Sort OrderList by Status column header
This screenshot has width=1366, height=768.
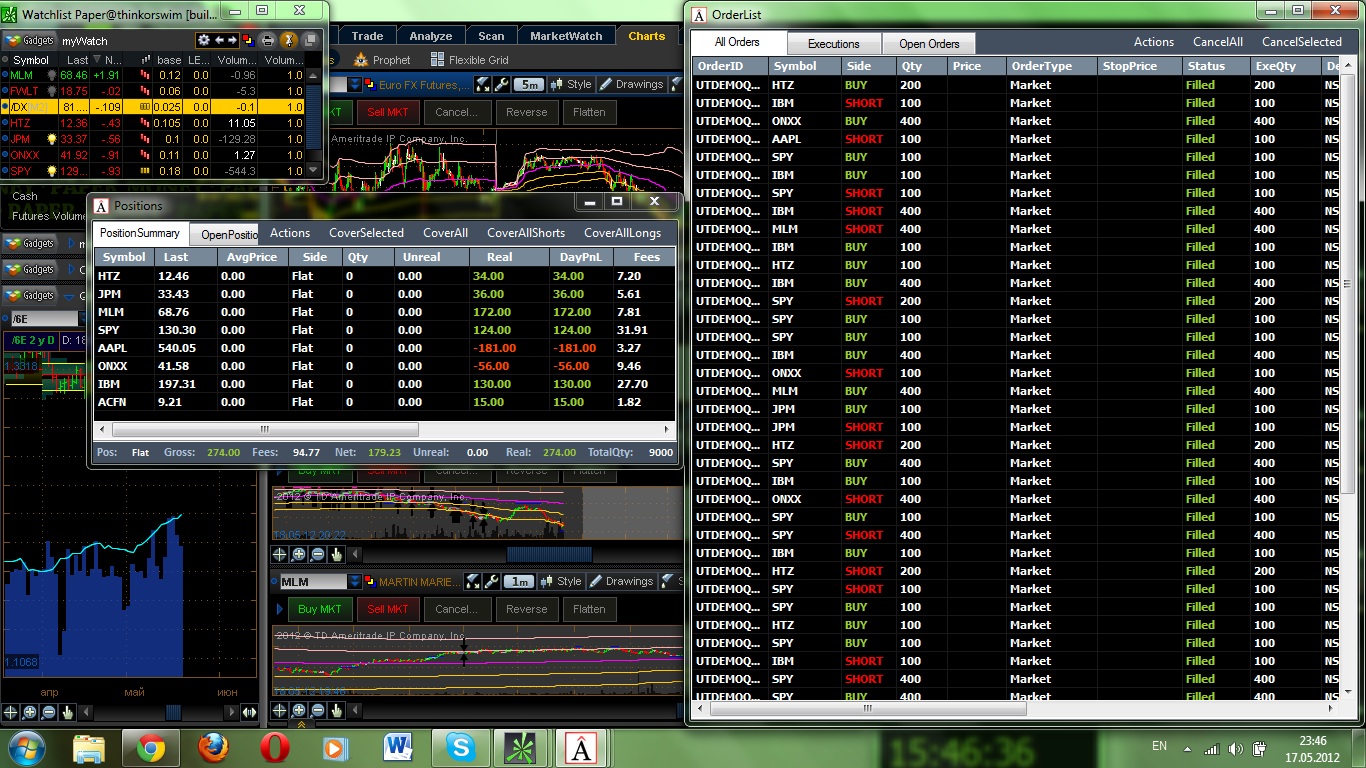pyautogui.click(x=1215, y=66)
